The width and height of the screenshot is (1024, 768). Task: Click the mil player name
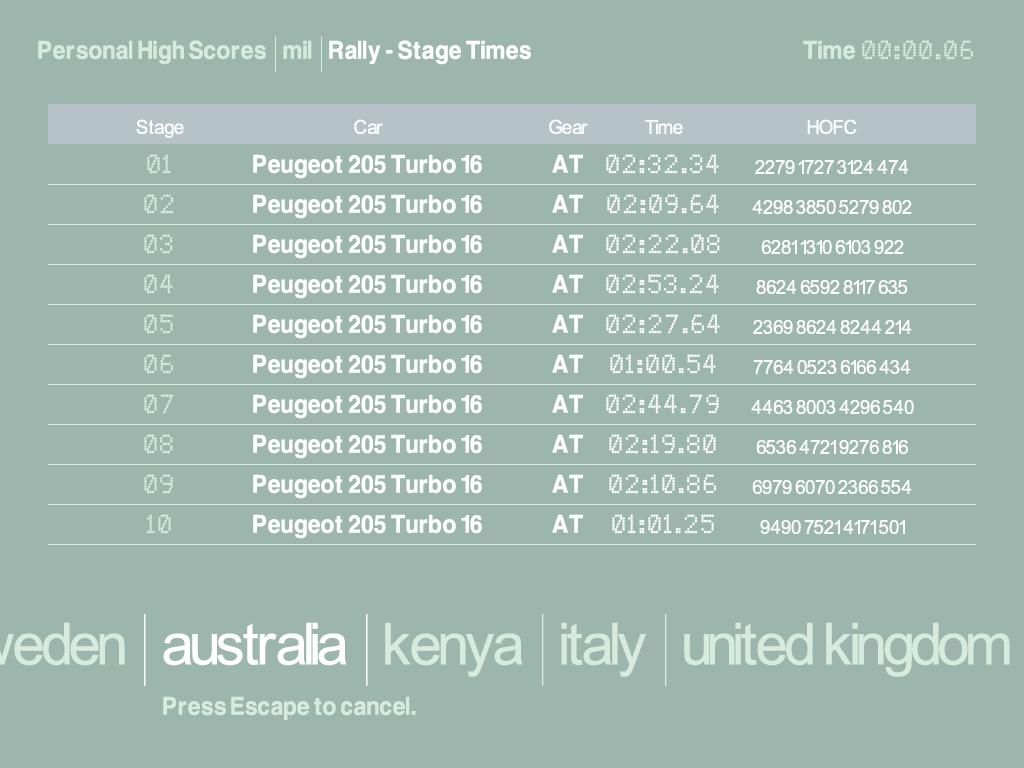(297, 51)
